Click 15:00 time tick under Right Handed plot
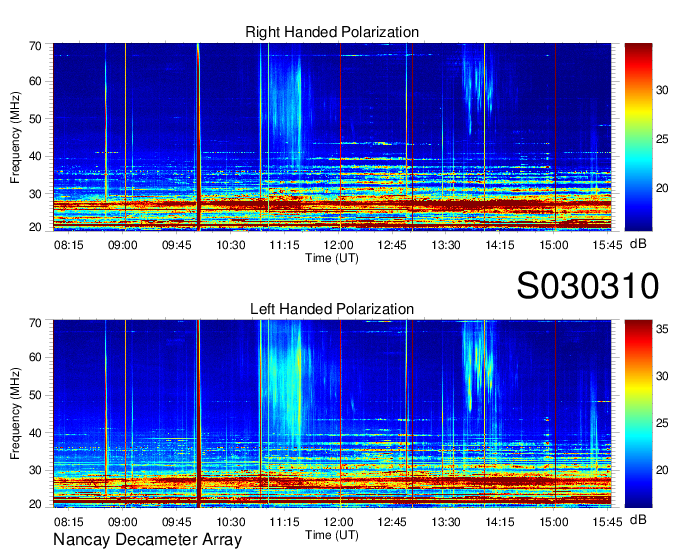The image size is (680, 552). point(554,245)
